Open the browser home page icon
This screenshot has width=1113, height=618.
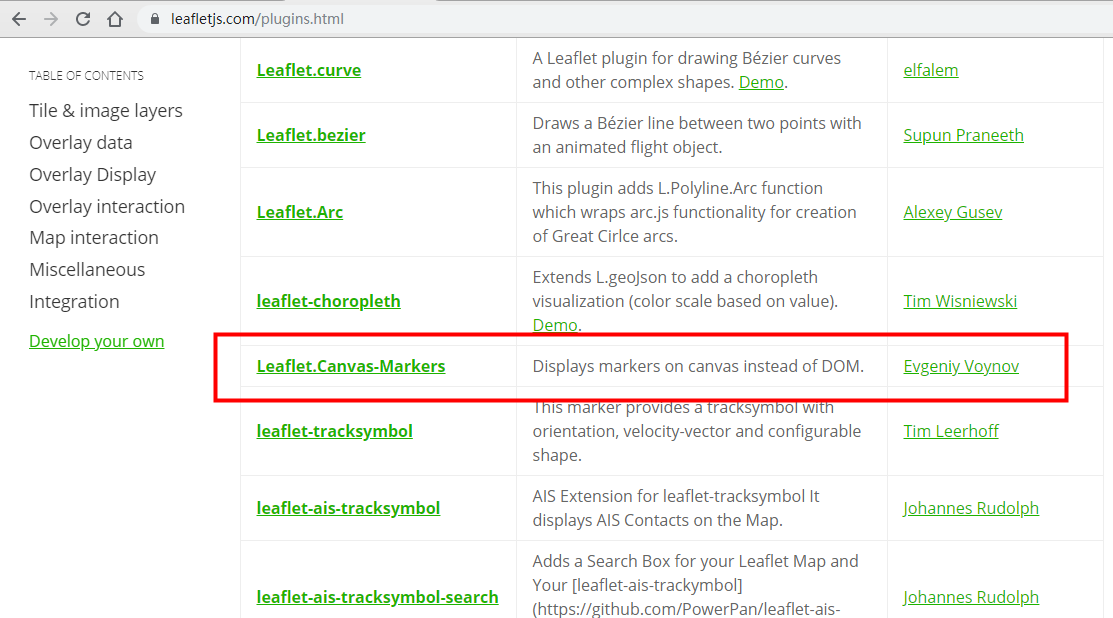tap(114, 18)
